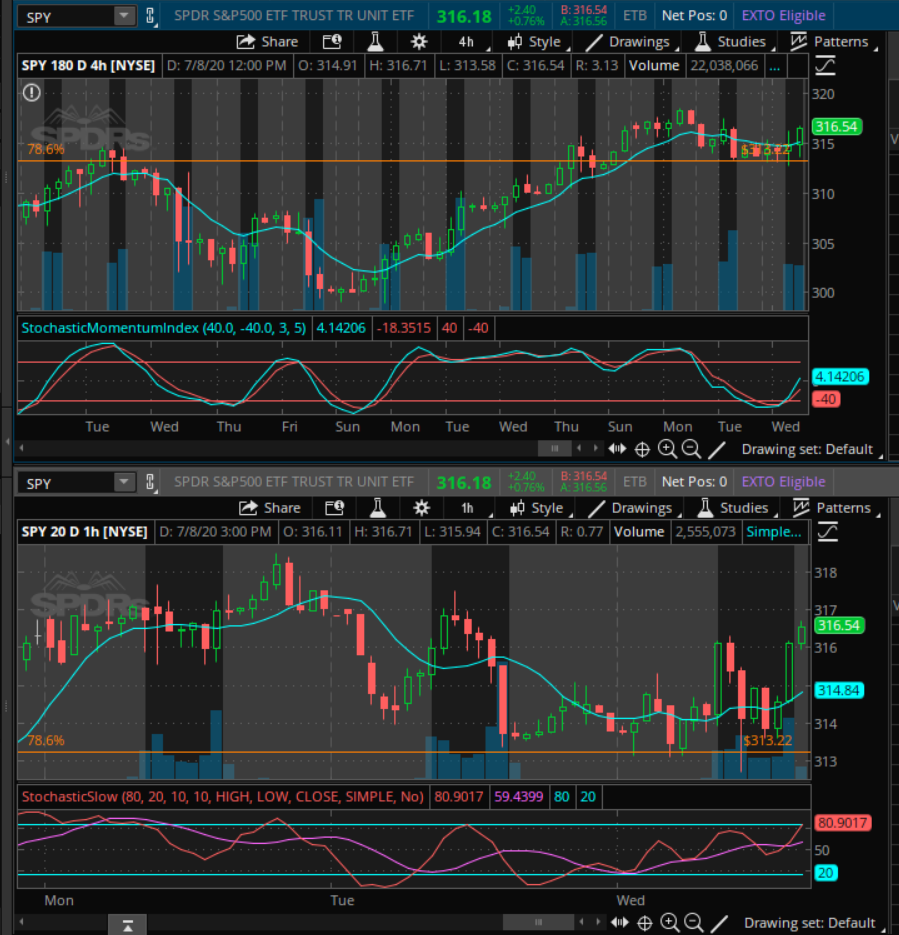Expand the SPY symbol dropdown arrow in the top chart
This screenshot has height=935, width=899.
(124, 16)
